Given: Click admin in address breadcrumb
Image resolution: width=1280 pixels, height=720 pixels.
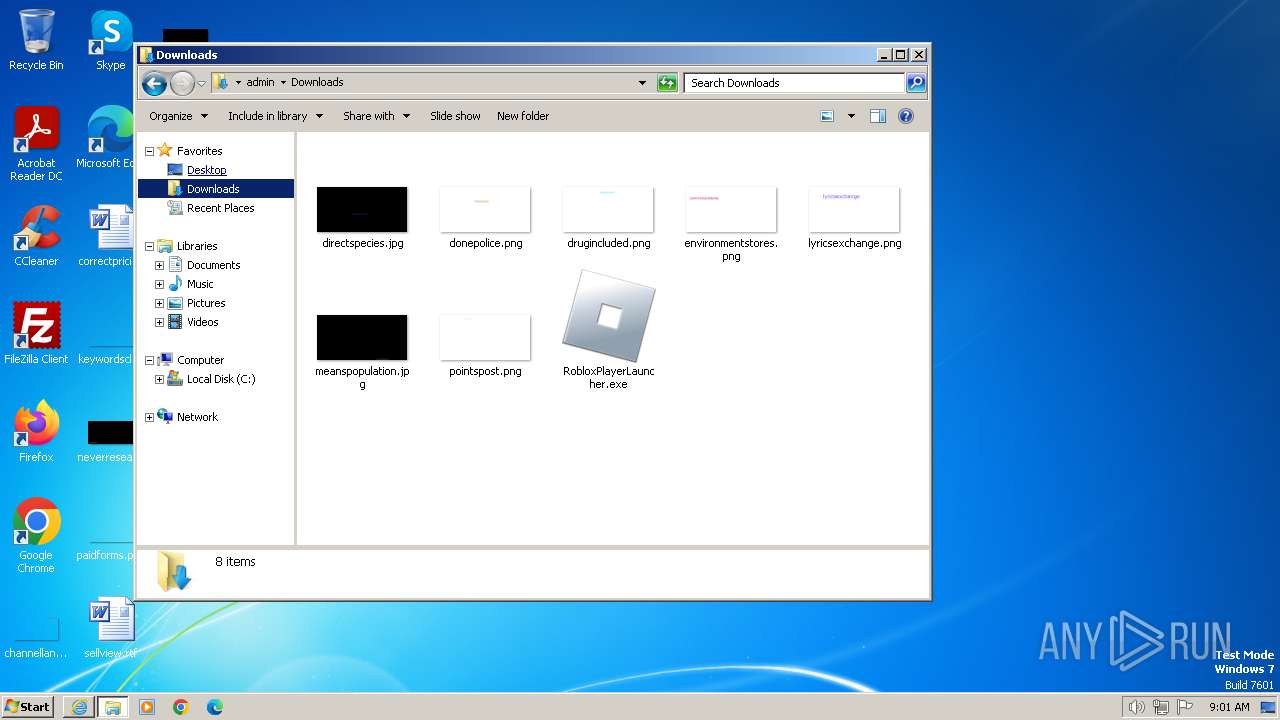Looking at the screenshot, I should (x=260, y=83).
